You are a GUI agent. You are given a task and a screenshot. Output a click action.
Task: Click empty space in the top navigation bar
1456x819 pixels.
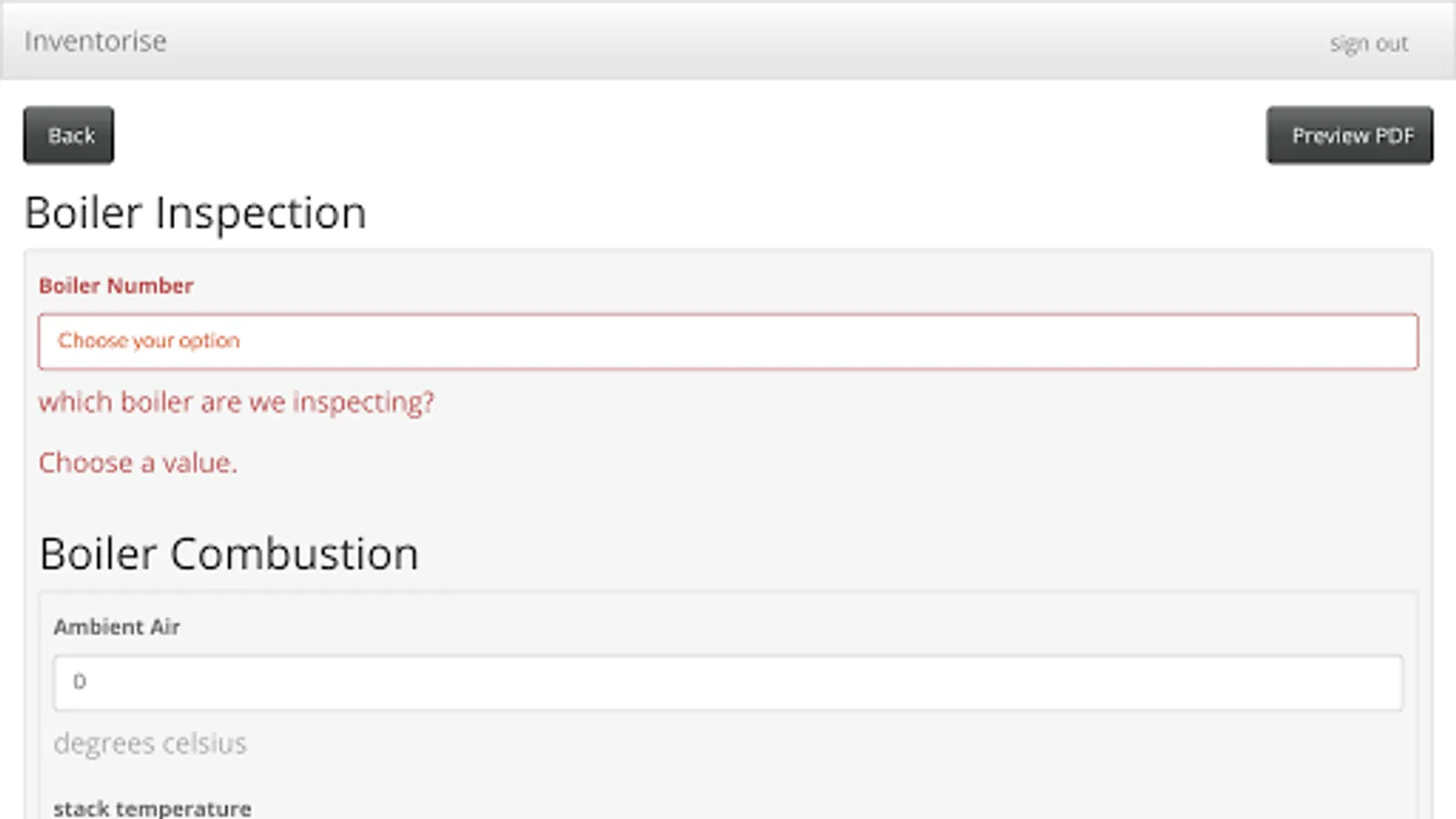point(728,41)
